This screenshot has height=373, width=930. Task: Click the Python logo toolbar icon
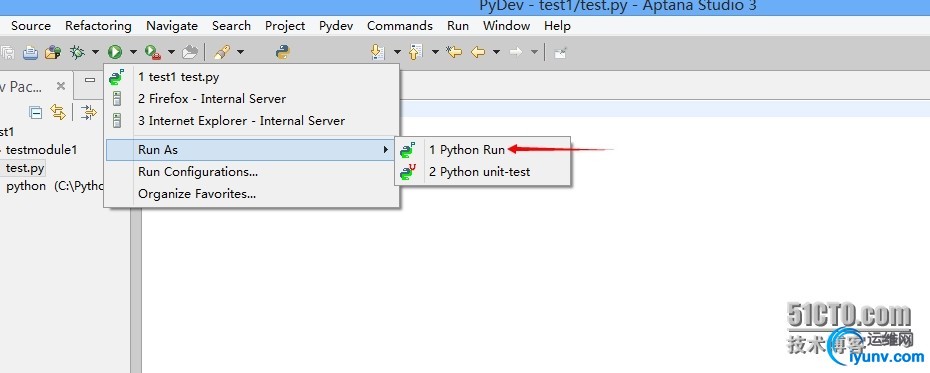pyautogui.click(x=283, y=52)
